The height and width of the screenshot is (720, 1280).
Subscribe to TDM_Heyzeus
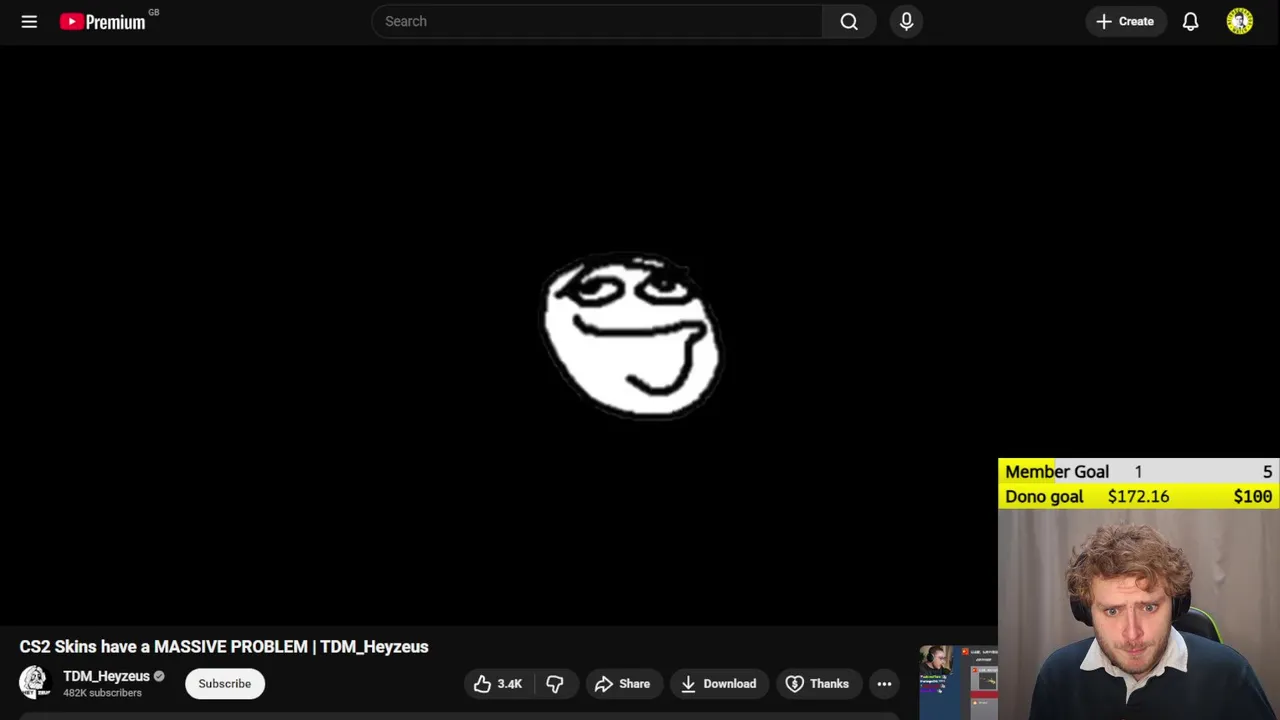pos(224,684)
